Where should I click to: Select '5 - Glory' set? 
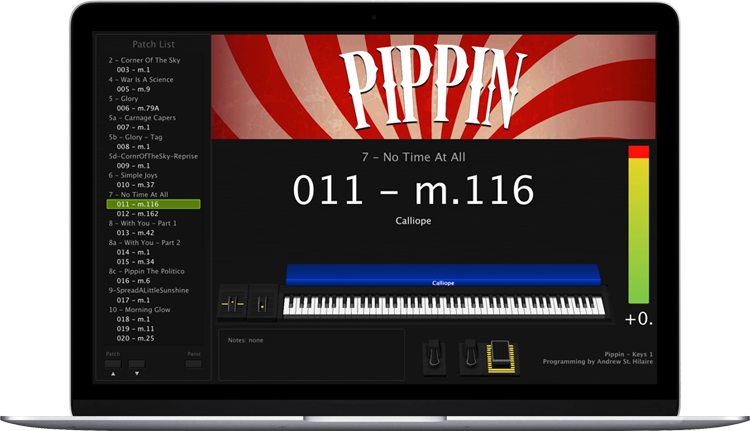coord(123,99)
